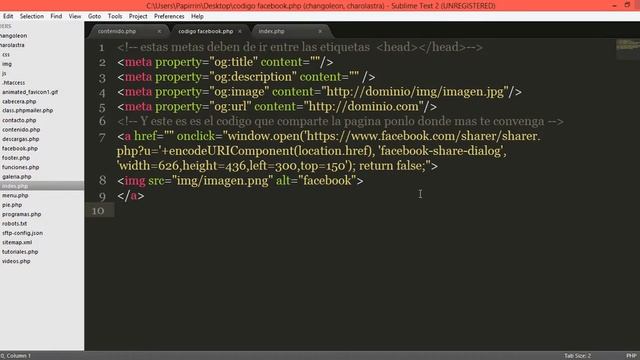The height and width of the screenshot is (360, 640).
Task: Open pie.php in the sidebar
Action: point(12,205)
